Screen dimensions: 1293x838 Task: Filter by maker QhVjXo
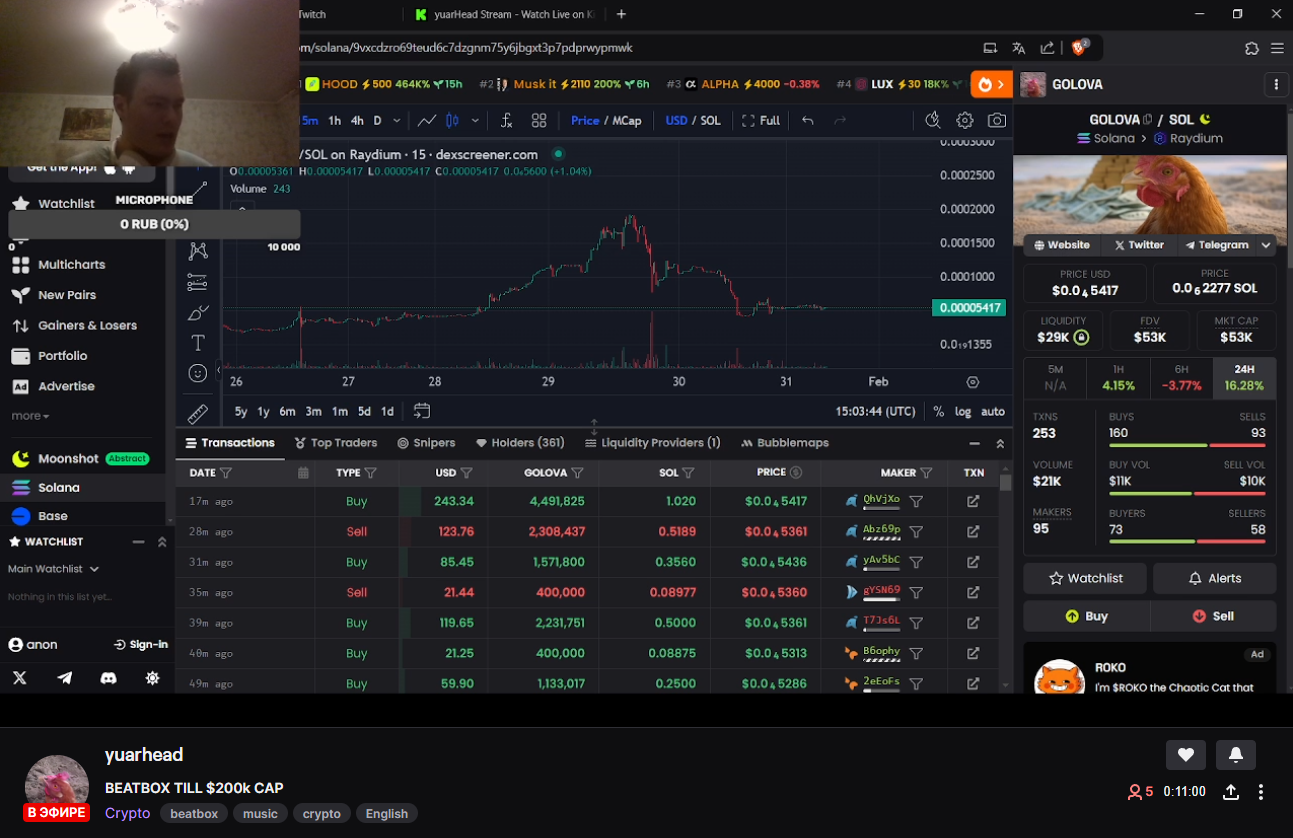click(x=916, y=502)
